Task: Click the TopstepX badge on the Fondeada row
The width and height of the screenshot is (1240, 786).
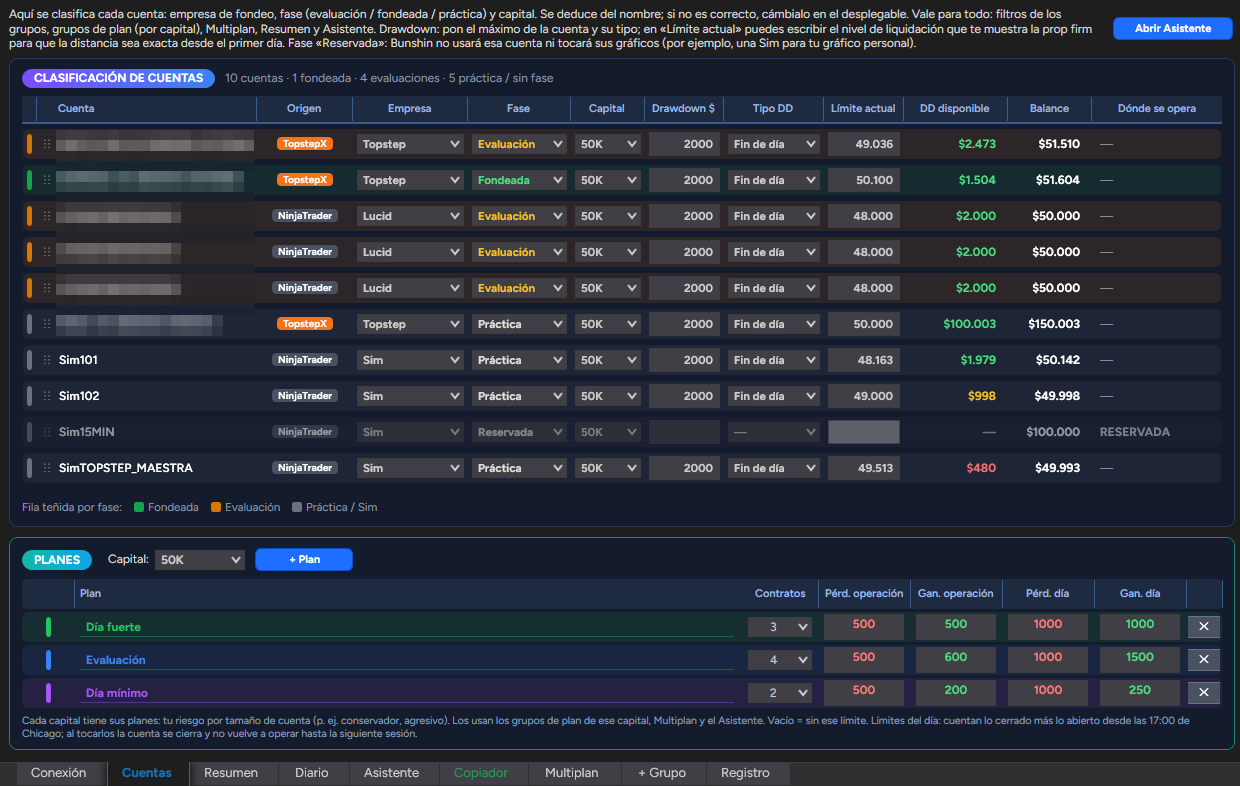Action: click(305, 180)
